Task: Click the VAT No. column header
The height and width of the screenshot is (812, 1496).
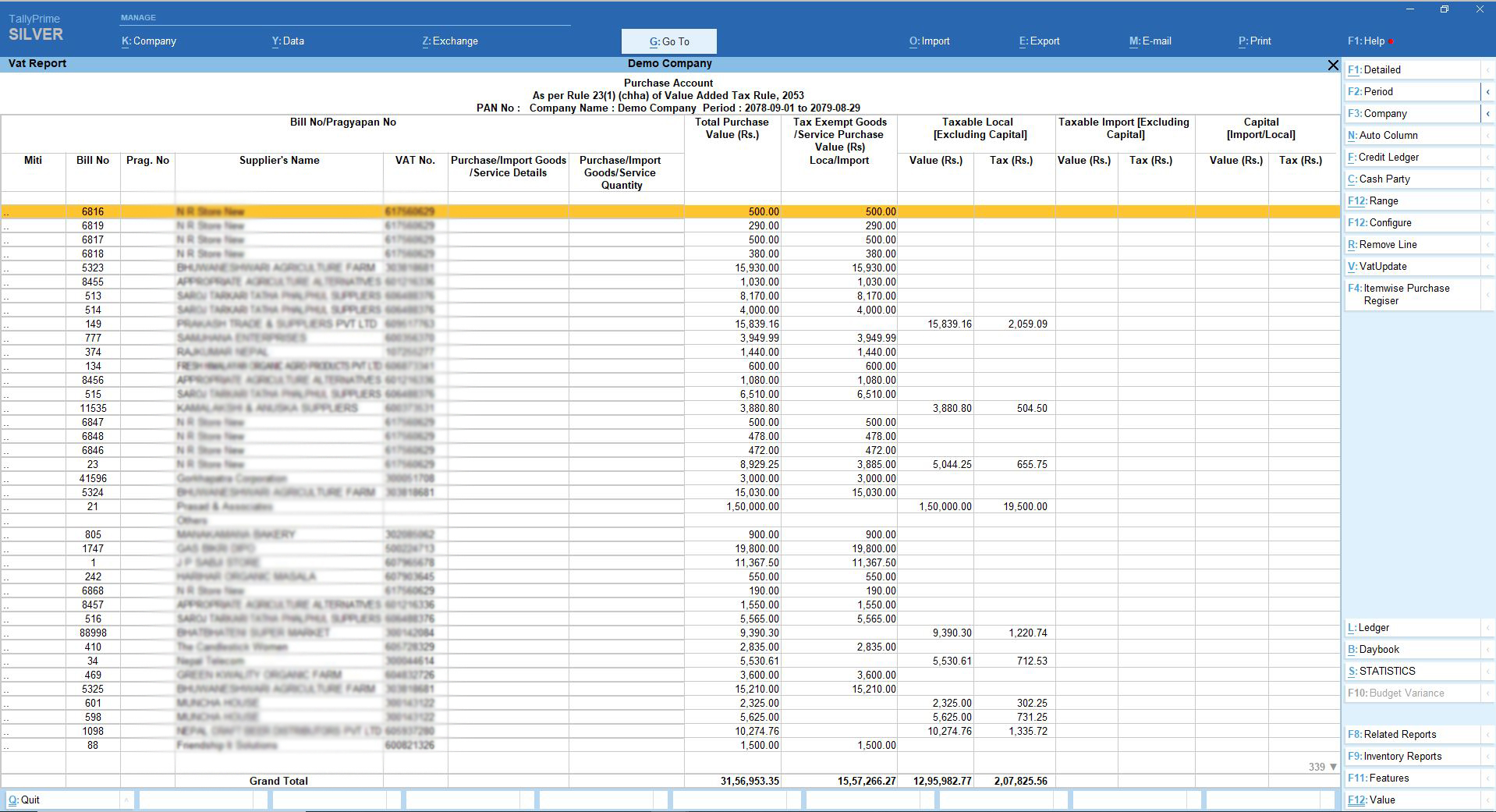Action: tap(415, 160)
